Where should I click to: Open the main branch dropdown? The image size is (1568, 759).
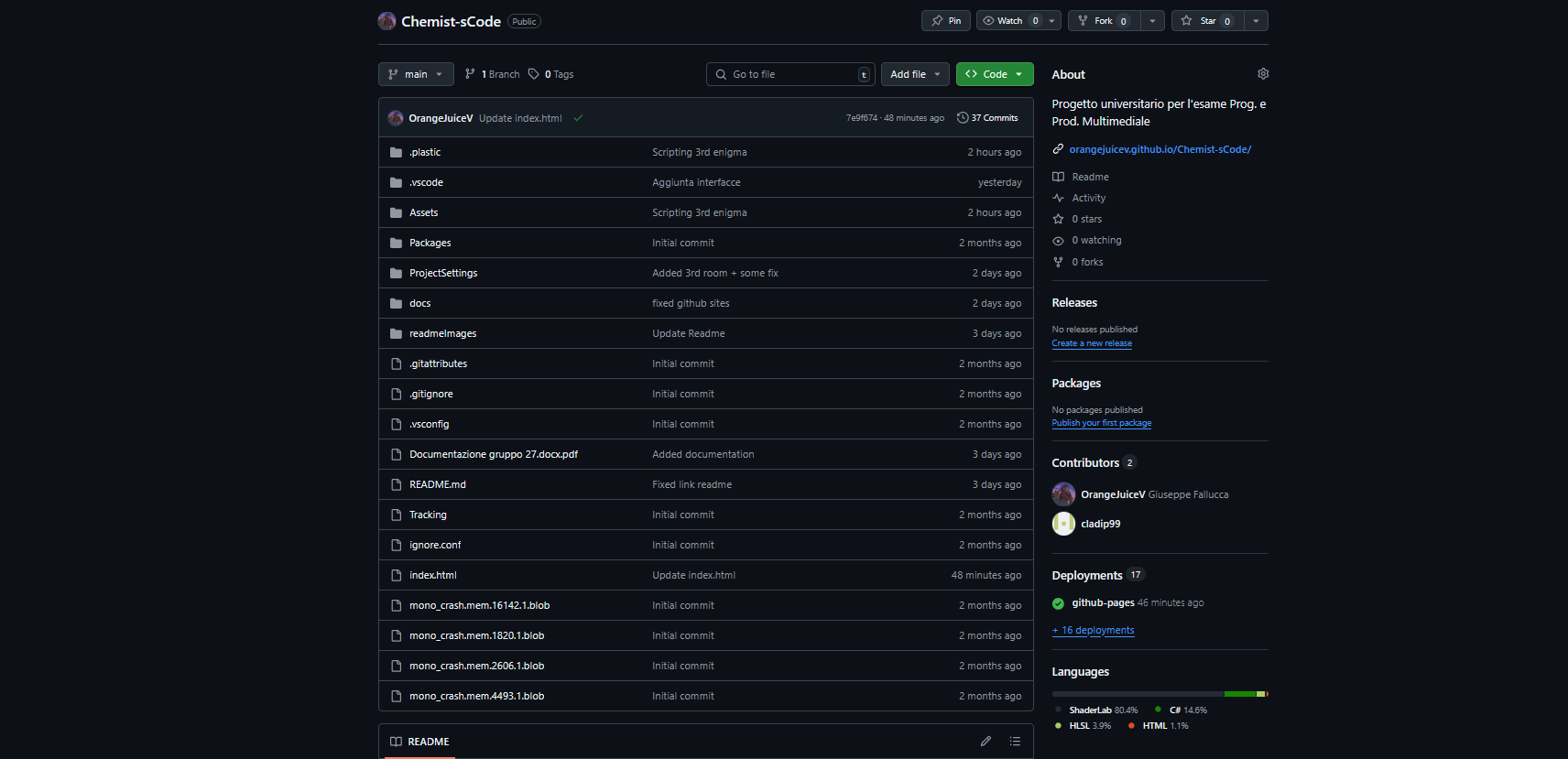[416, 74]
